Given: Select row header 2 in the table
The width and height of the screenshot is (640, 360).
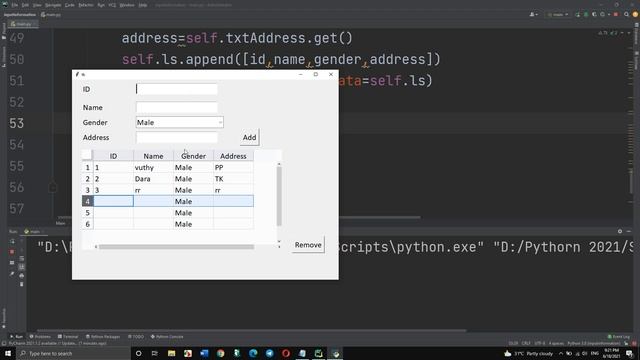Looking at the screenshot, I should [x=87, y=179].
